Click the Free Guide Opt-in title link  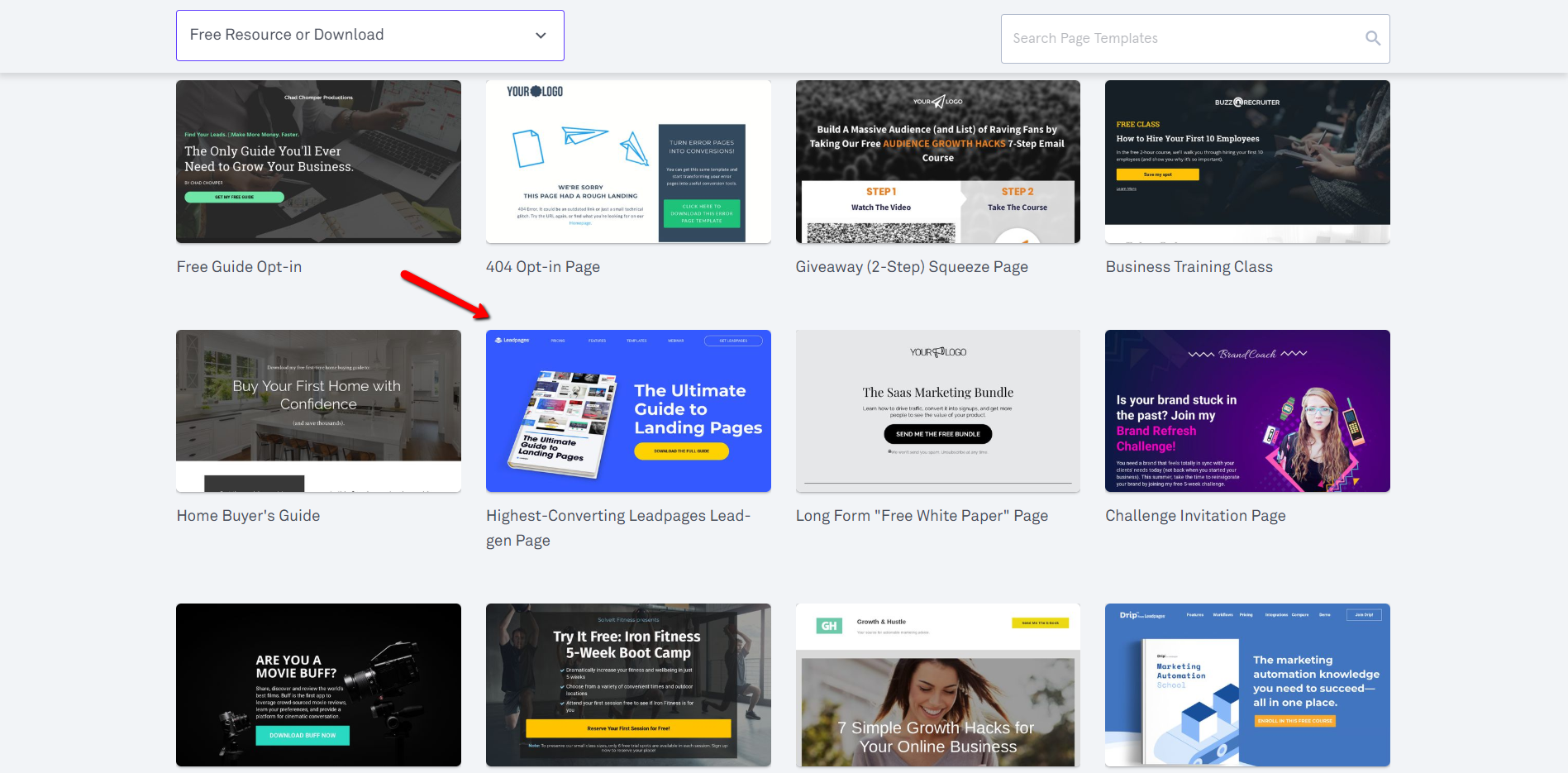239,267
